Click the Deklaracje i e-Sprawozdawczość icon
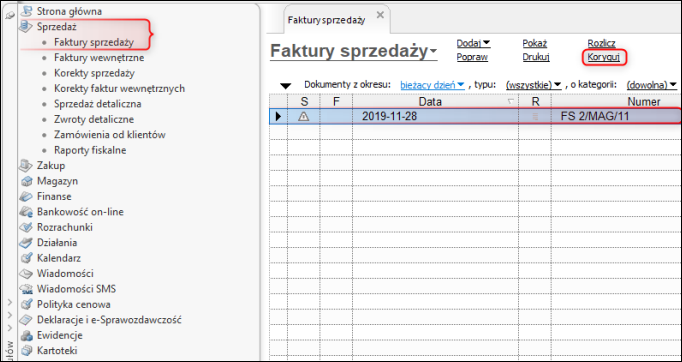The image size is (682, 362). coord(27,320)
